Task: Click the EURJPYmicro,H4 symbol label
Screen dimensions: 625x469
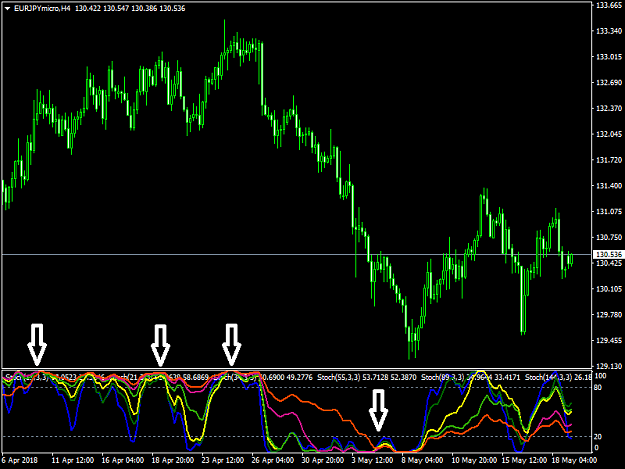Action: [x=43, y=8]
